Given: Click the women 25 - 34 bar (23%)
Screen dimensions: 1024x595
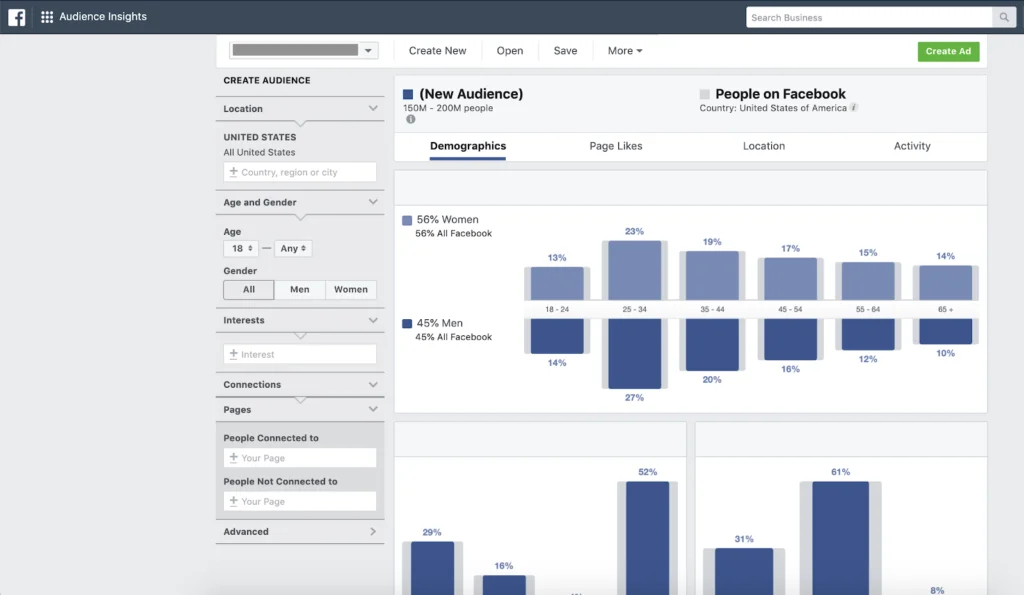Looking at the screenshot, I should pos(634,270).
